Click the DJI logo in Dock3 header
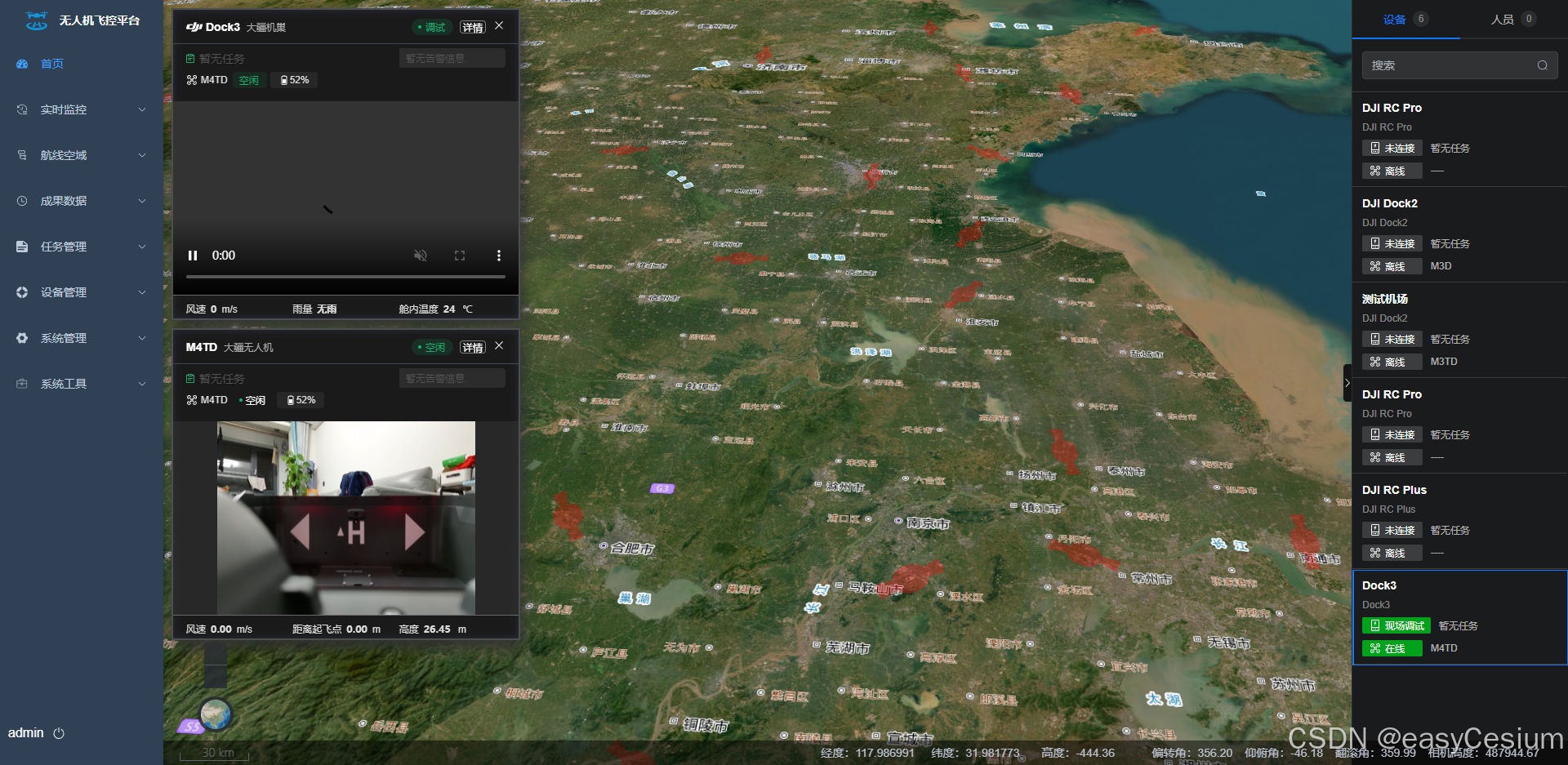 tap(194, 27)
